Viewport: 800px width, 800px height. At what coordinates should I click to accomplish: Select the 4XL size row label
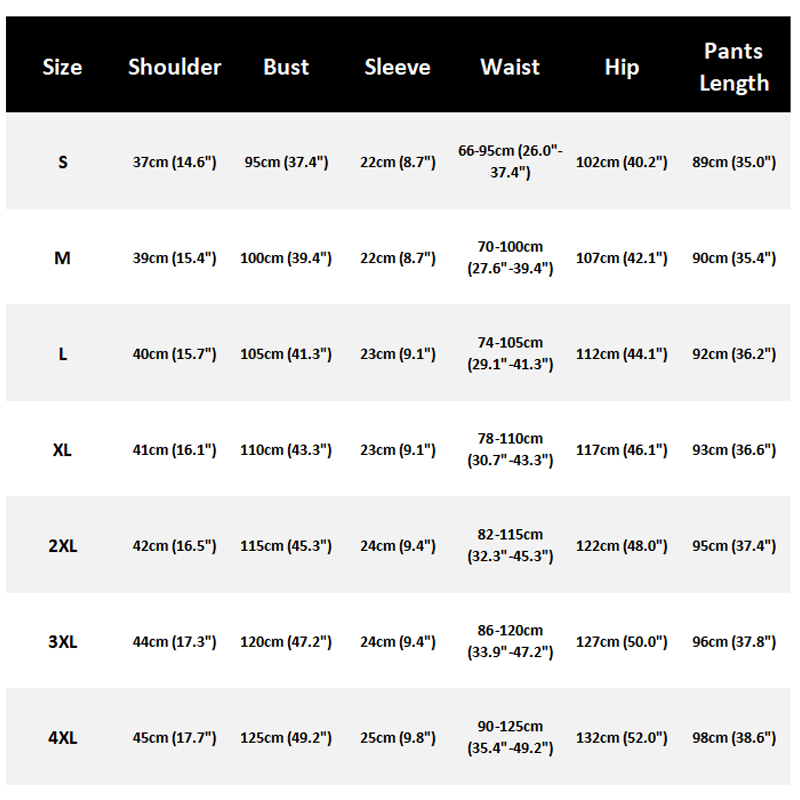pos(62,738)
